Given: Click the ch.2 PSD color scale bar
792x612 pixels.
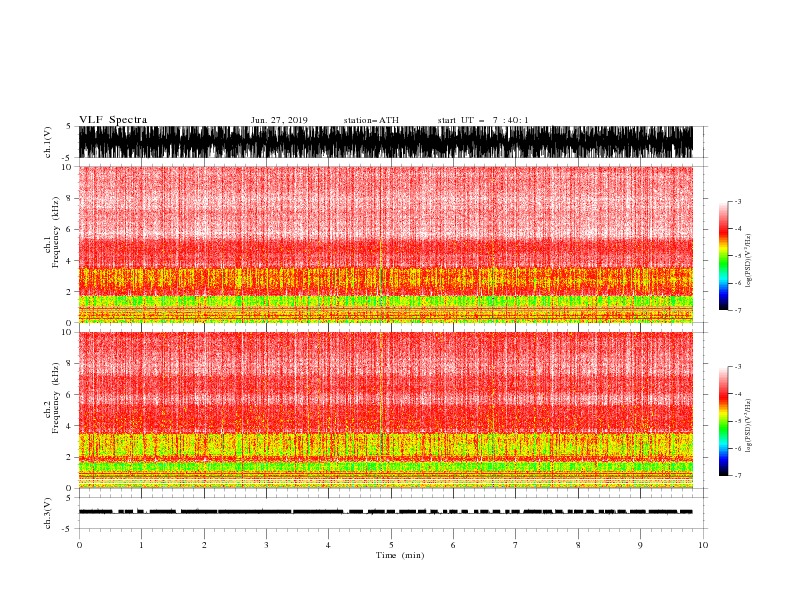Looking at the screenshot, I should (723, 421).
